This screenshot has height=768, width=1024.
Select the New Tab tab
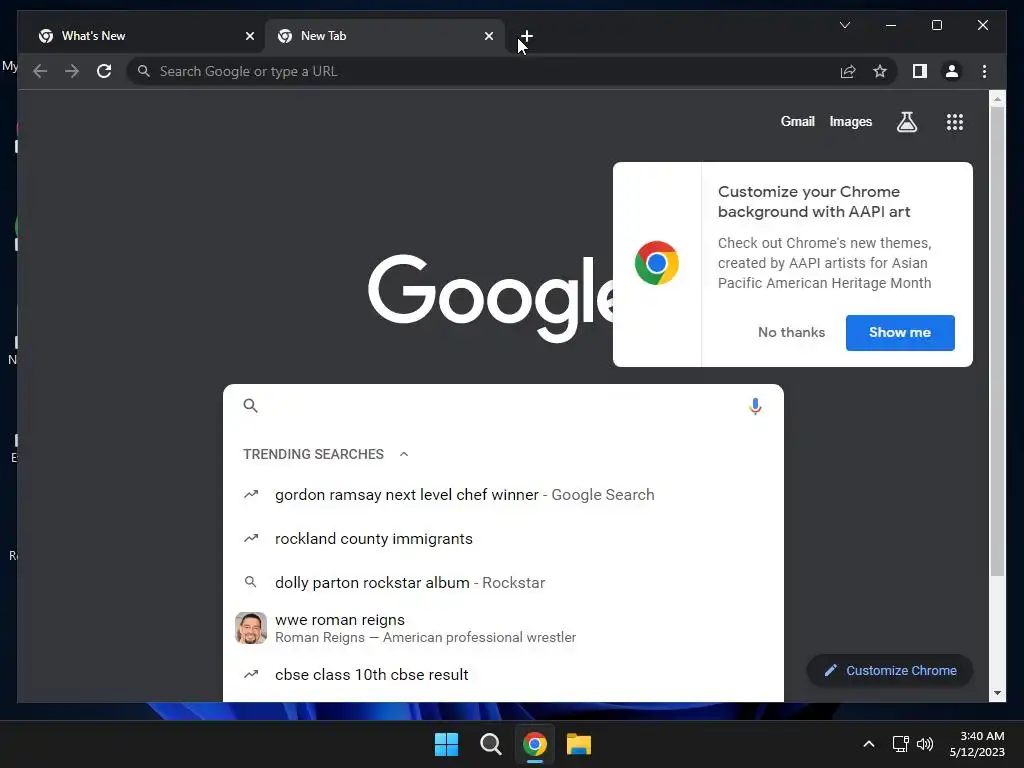point(385,36)
